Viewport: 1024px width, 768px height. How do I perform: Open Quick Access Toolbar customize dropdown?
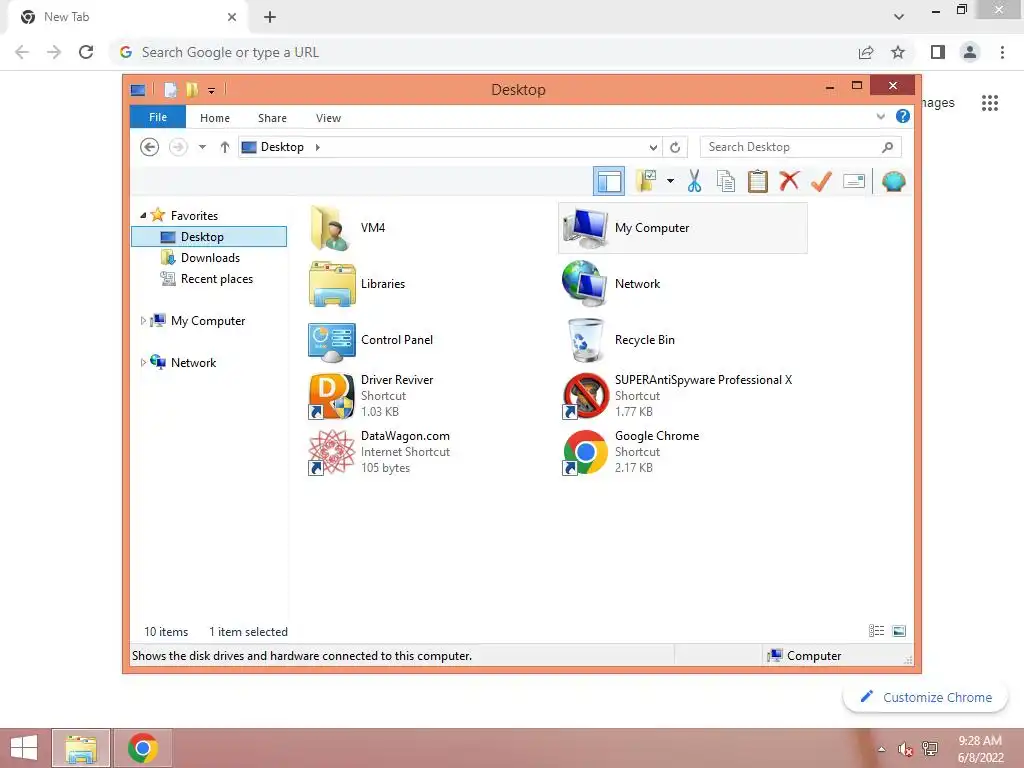tap(212, 90)
